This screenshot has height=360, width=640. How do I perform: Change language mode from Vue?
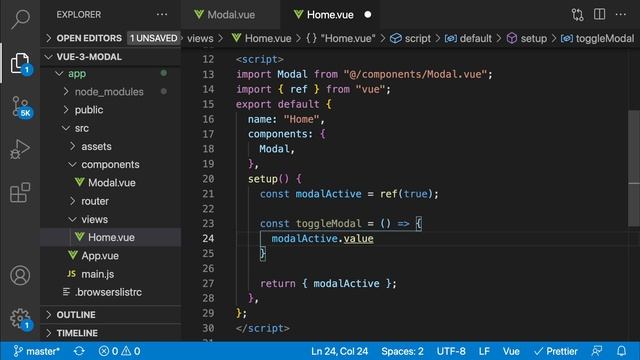click(511, 351)
